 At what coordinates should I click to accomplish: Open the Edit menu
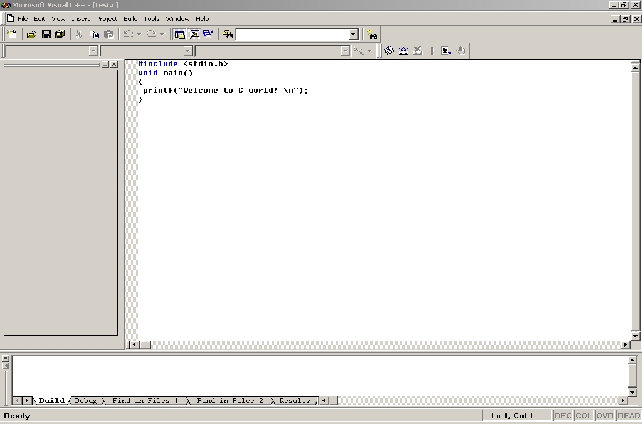(39, 19)
